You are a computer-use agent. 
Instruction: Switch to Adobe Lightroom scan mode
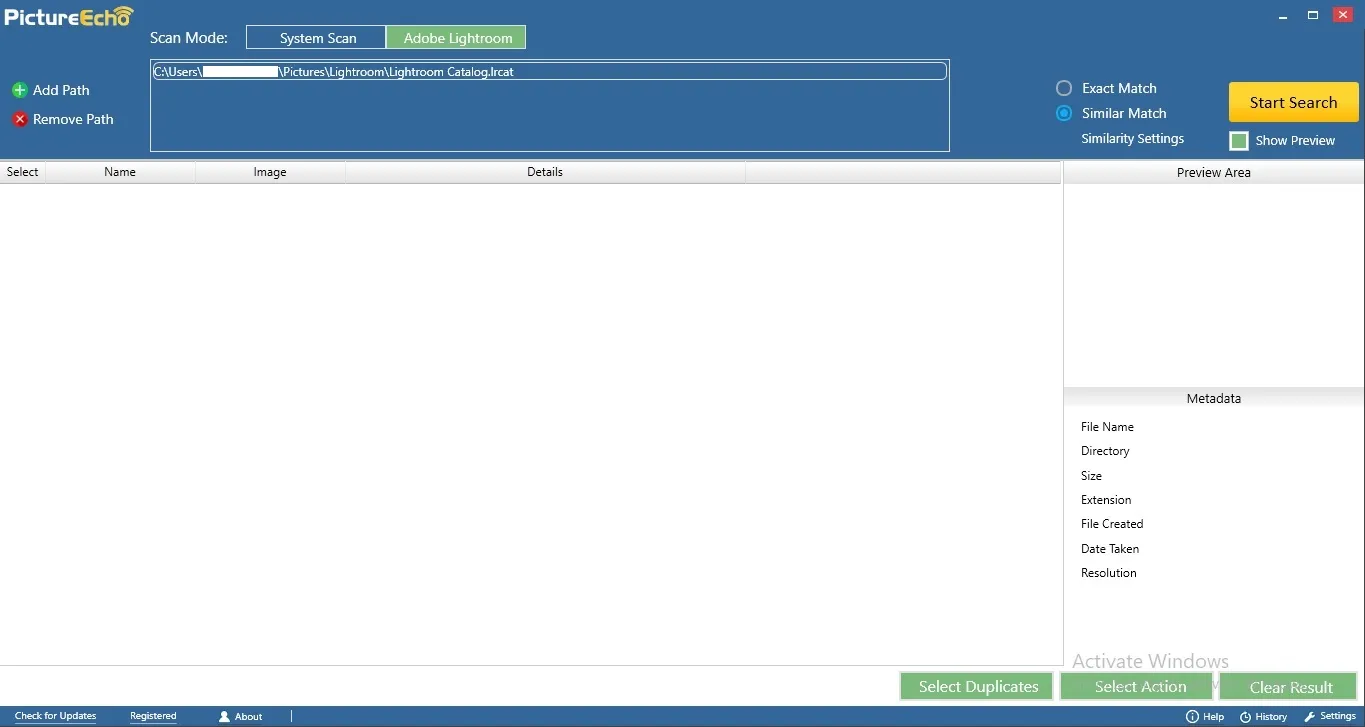[457, 38]
